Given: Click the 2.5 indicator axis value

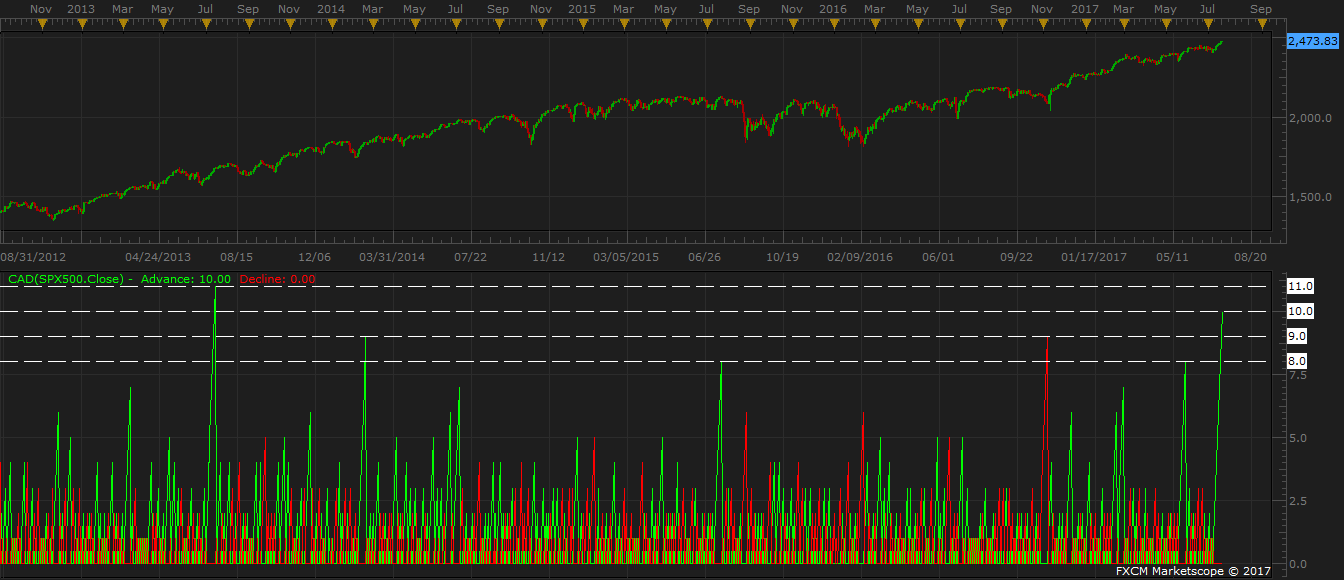Looking at the screenshot, I should [x=1298, y=501].
